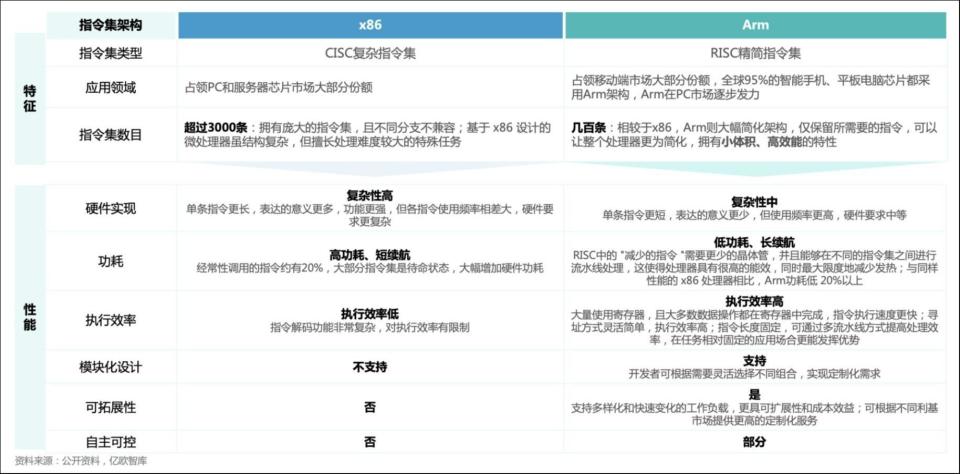Select the 复杂性高 heading
960x474 pixels.
coord(370,197)
